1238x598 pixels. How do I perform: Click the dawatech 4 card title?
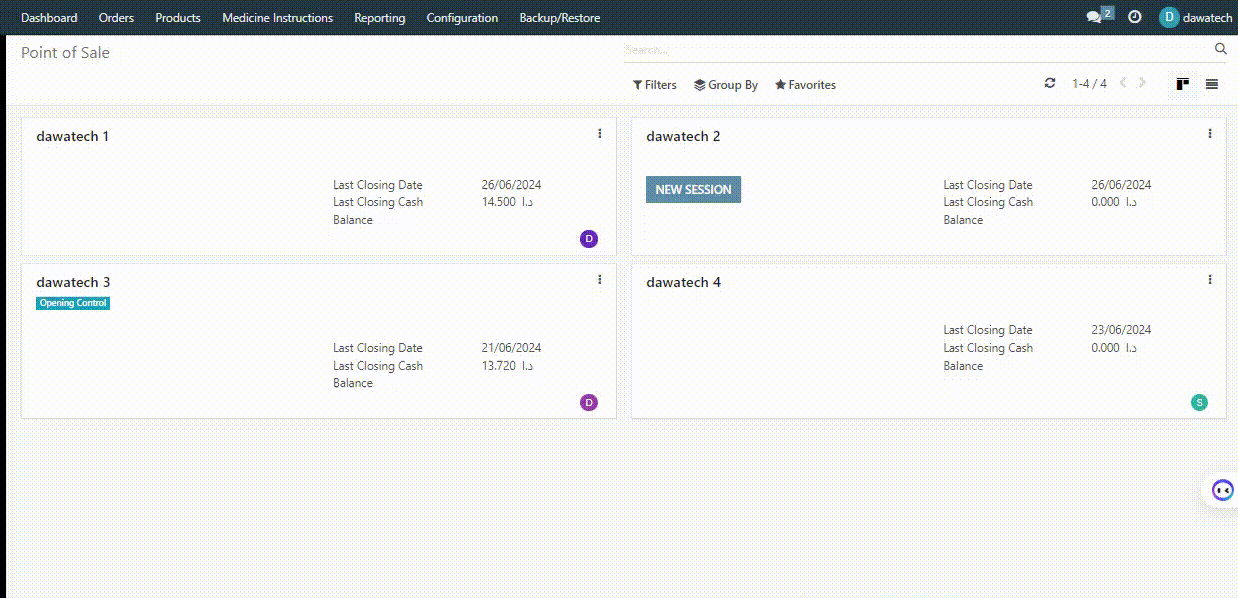click(683, 282)
